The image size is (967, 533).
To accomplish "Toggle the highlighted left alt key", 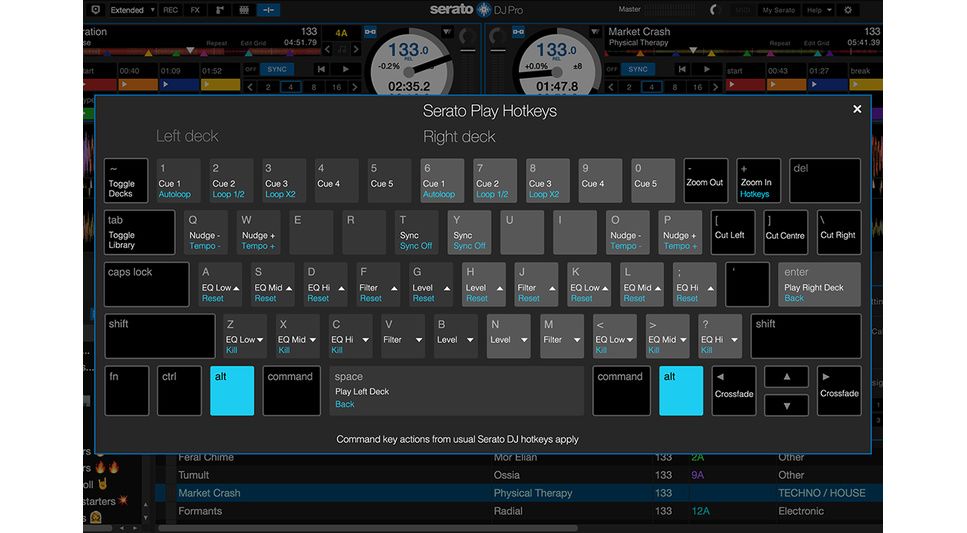I will pos(232,390).
